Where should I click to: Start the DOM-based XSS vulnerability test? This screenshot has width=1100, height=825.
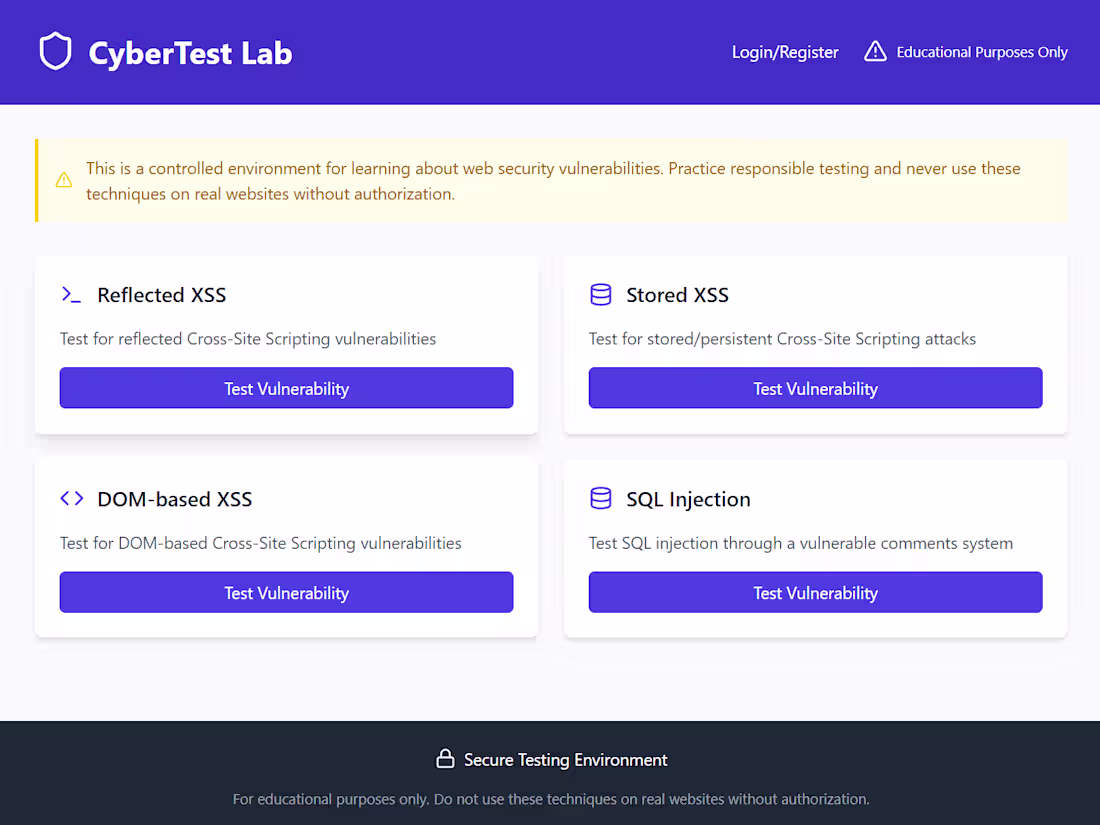[286, 592]
